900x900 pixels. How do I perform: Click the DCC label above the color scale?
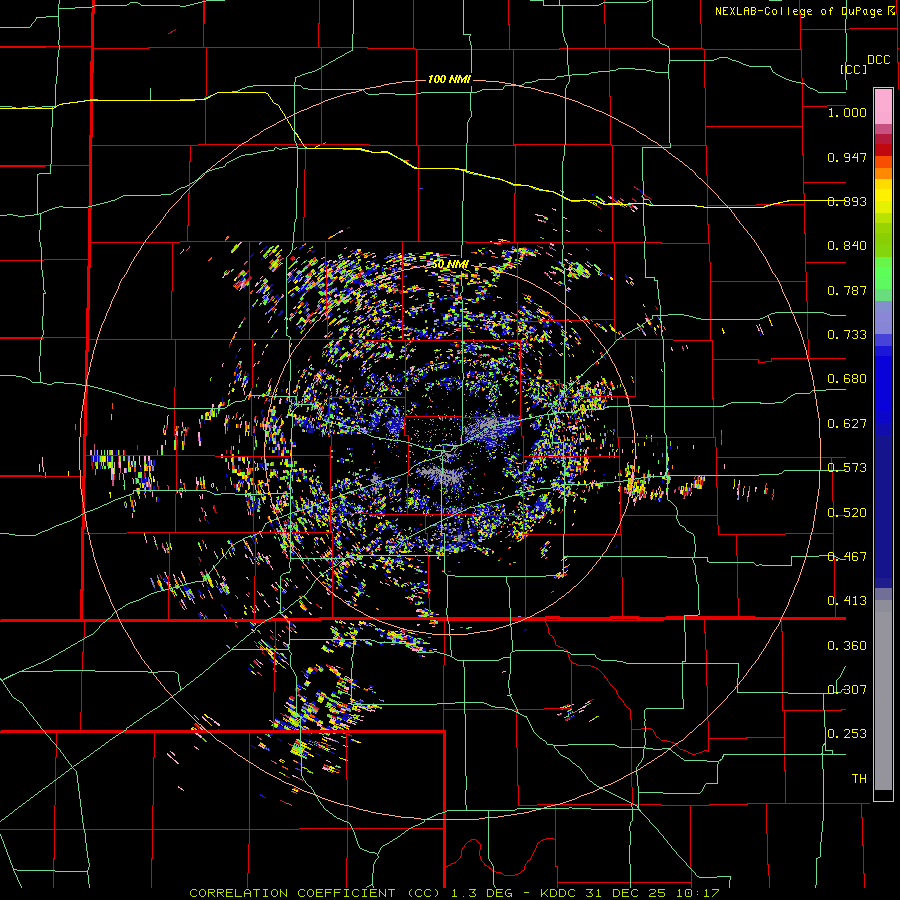coord(879,60)
